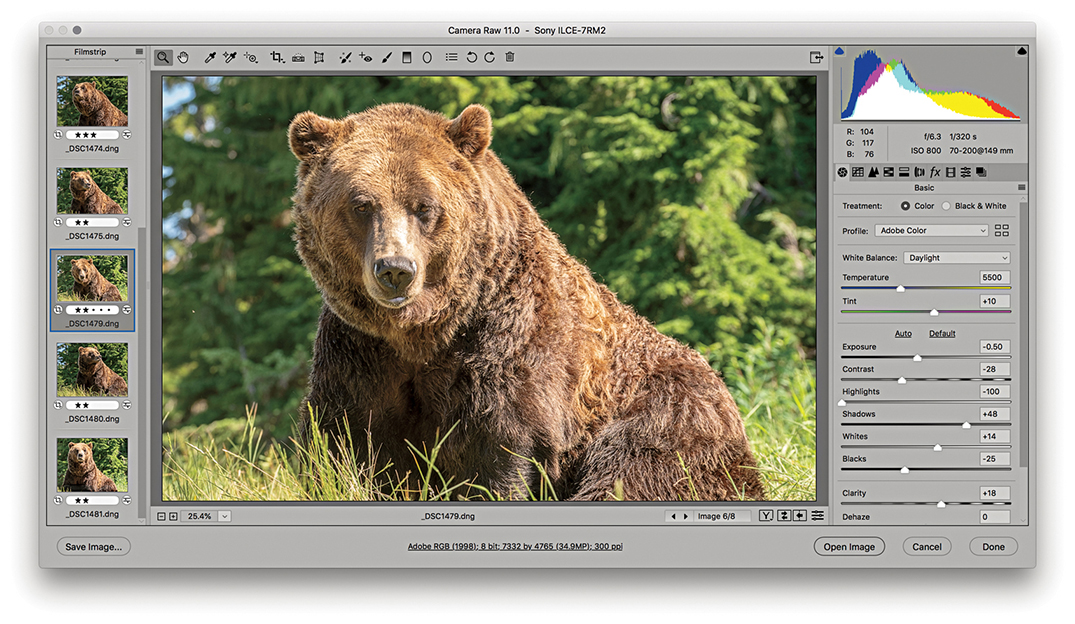Click the Exposure slider handle
This screenshot has width=1075, height=624.
917,357
